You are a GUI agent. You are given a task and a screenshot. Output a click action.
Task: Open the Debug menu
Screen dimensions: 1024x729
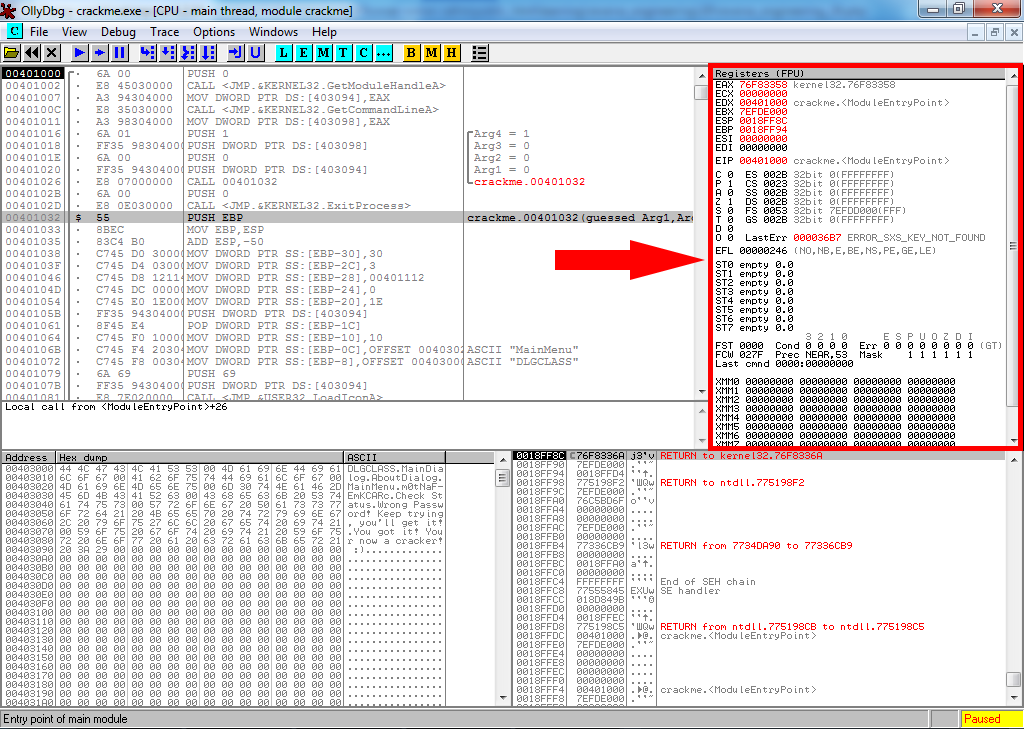point(118,32)
